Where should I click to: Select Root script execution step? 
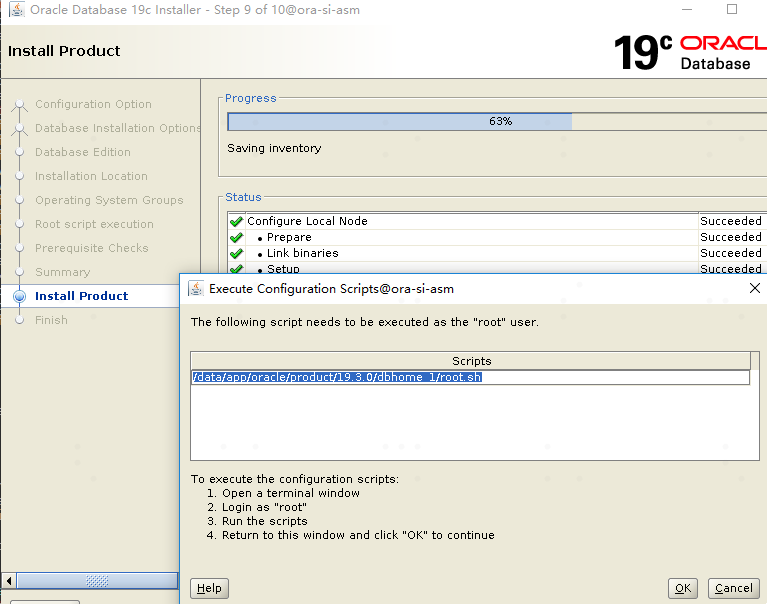[94, 224]
